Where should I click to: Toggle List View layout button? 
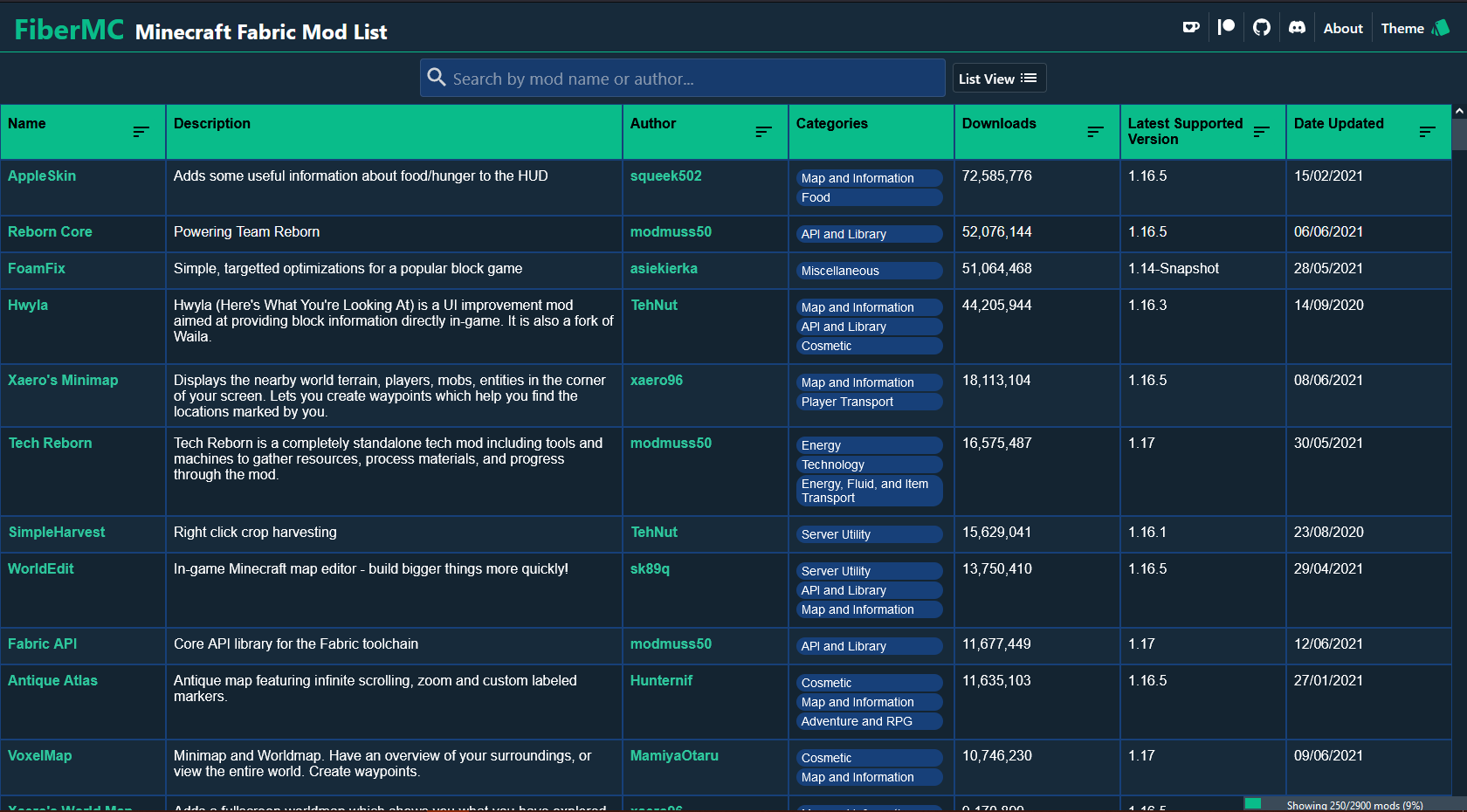(x=999, y=79)
